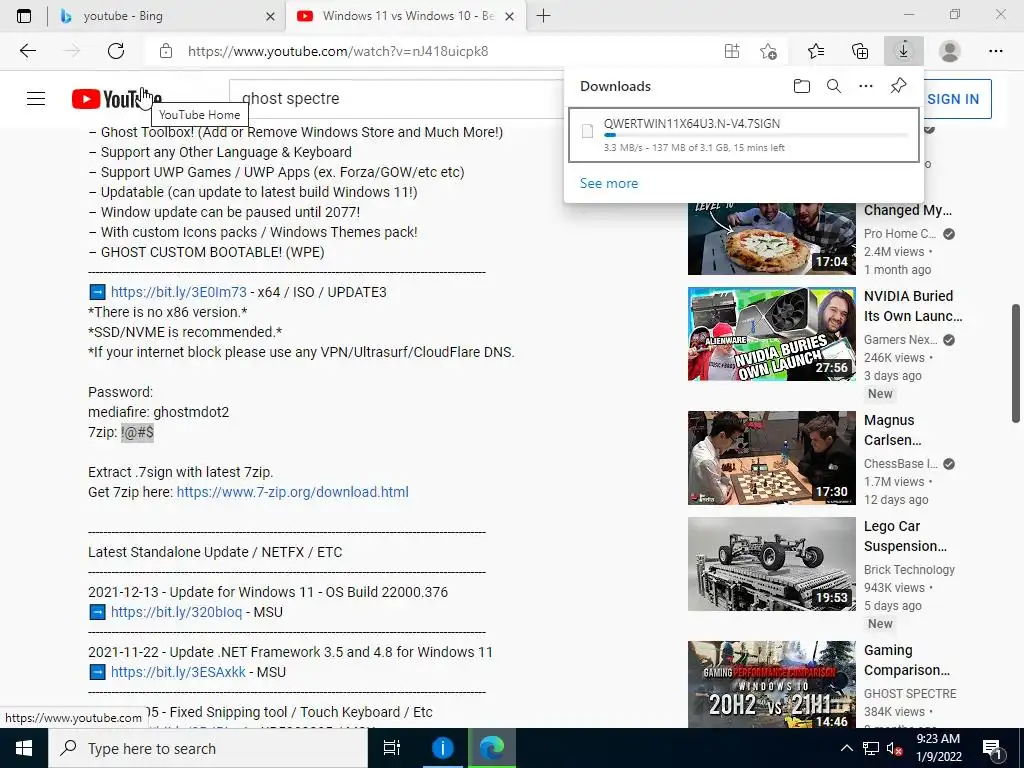Screen dimensions: 1024x768
Task: Click the NVIDIA Buried Its Own Launch title
Action: click(x=913, y=306)
